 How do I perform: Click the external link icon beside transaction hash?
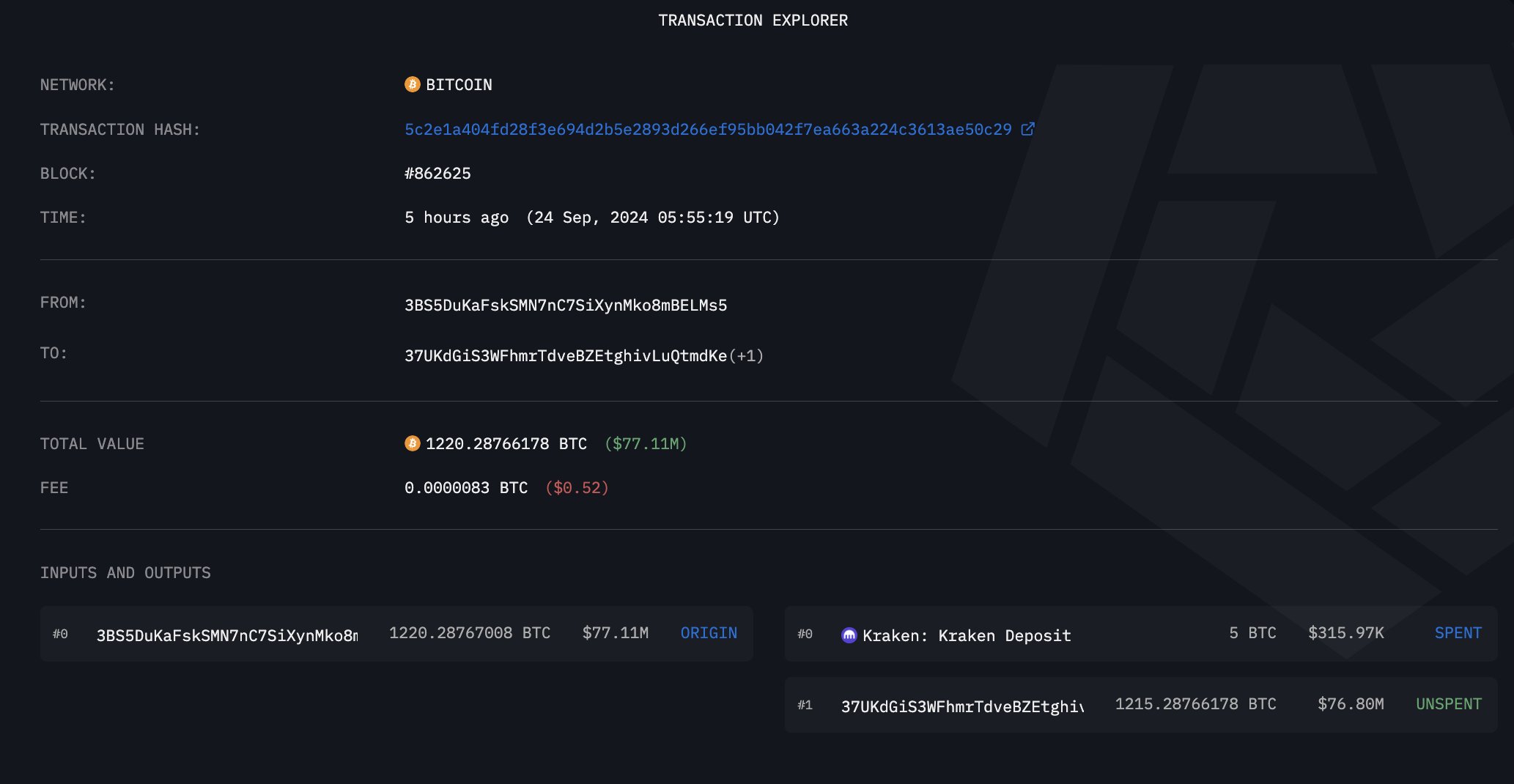coord(1027,129)
